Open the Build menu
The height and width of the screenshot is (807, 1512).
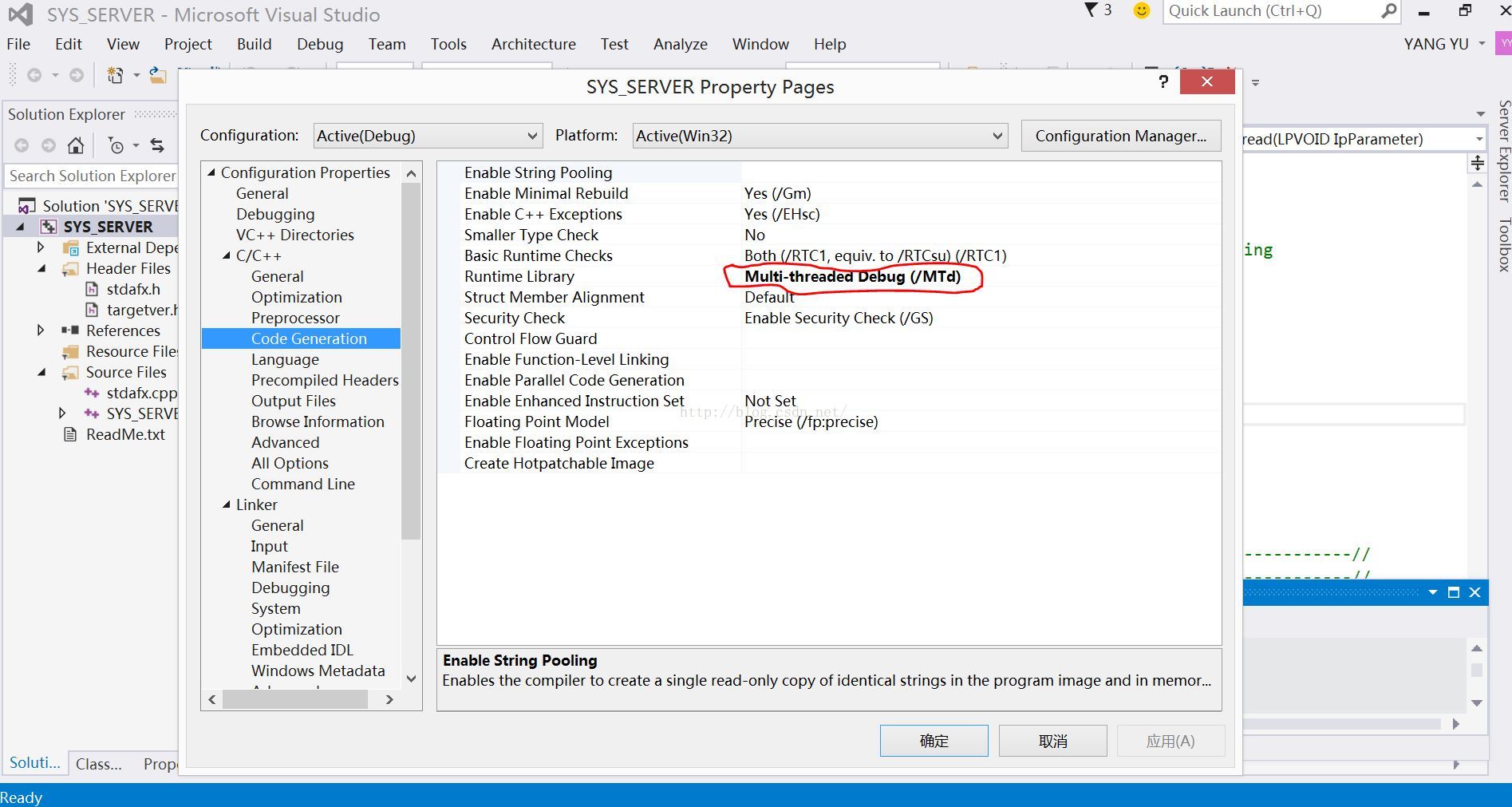[255, 44]
